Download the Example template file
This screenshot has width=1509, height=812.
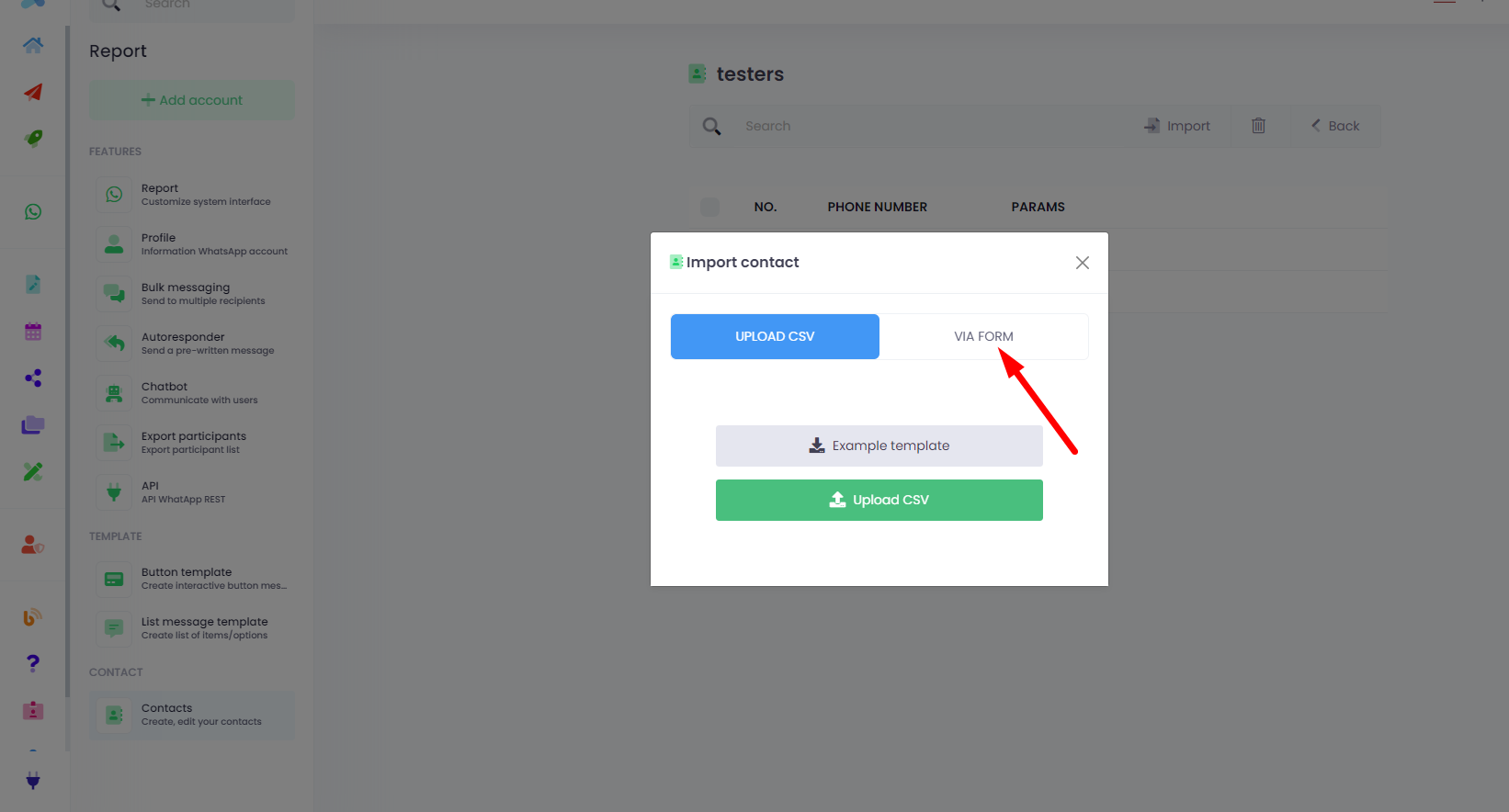879,445
